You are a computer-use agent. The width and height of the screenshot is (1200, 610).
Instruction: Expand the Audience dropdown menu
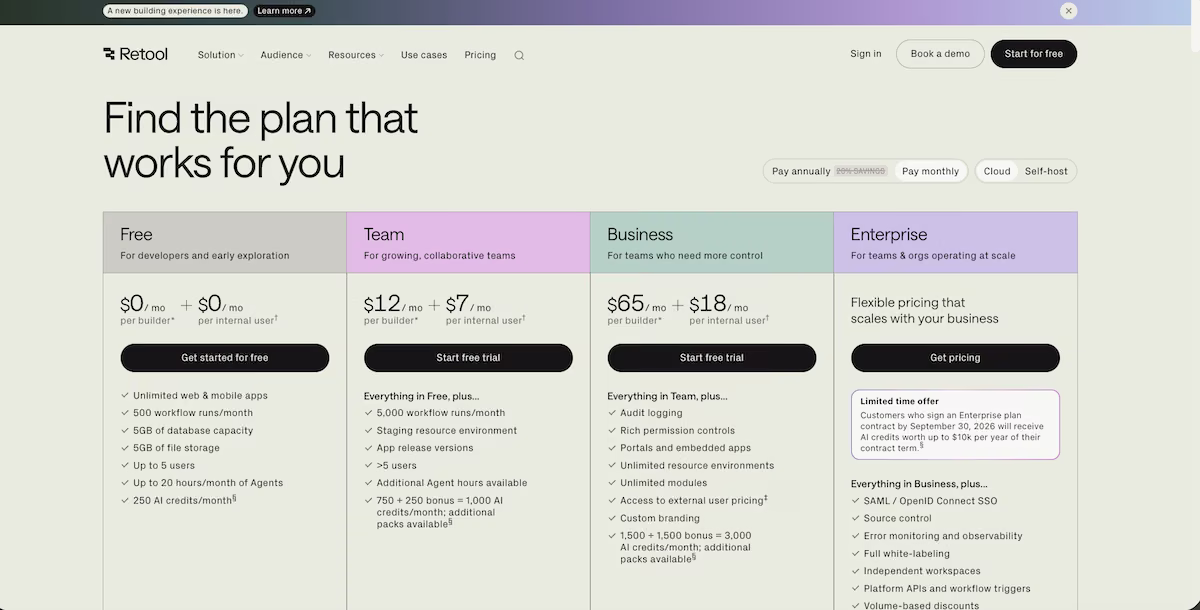[286, 55]
